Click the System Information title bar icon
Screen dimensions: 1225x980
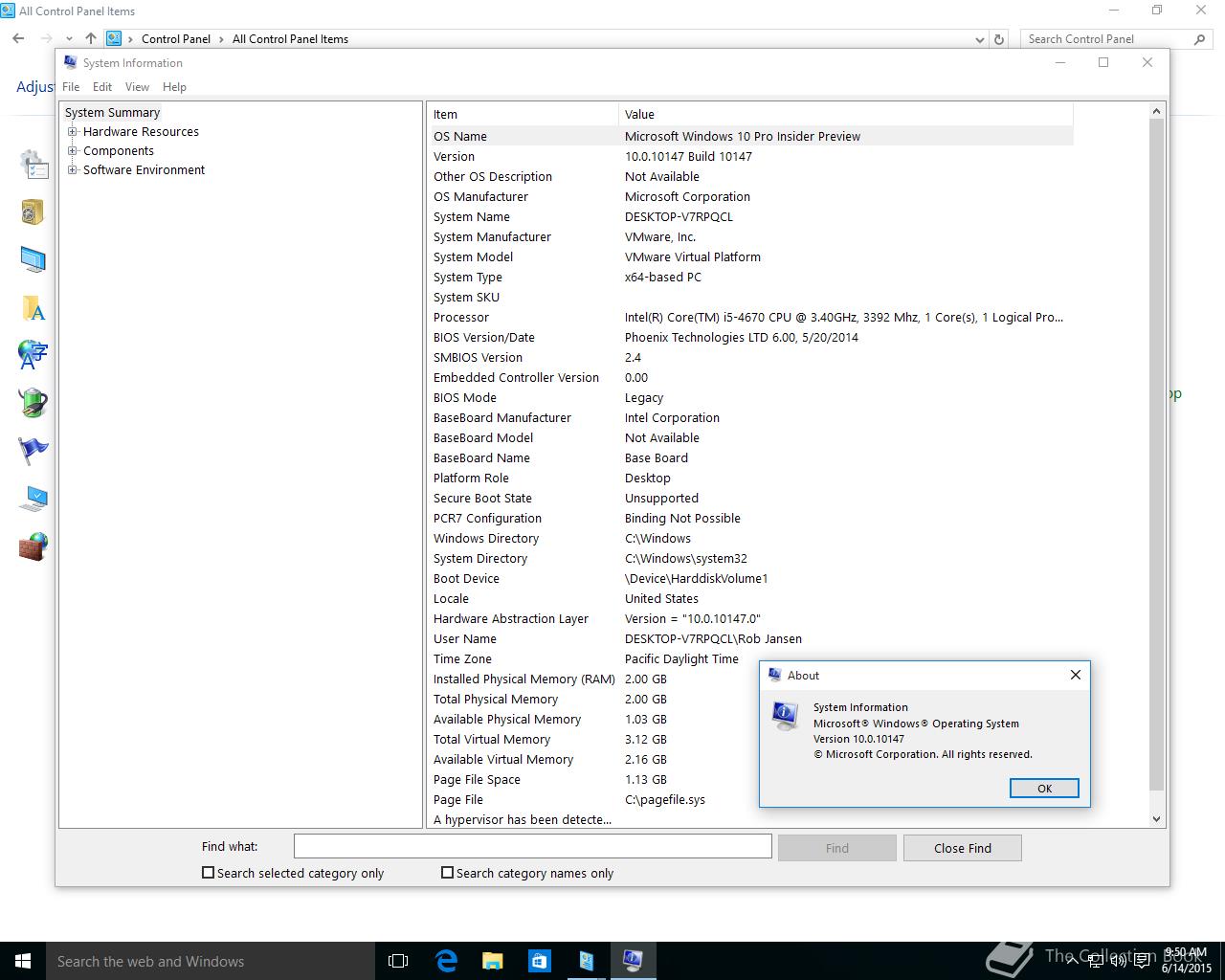point(70,62)
